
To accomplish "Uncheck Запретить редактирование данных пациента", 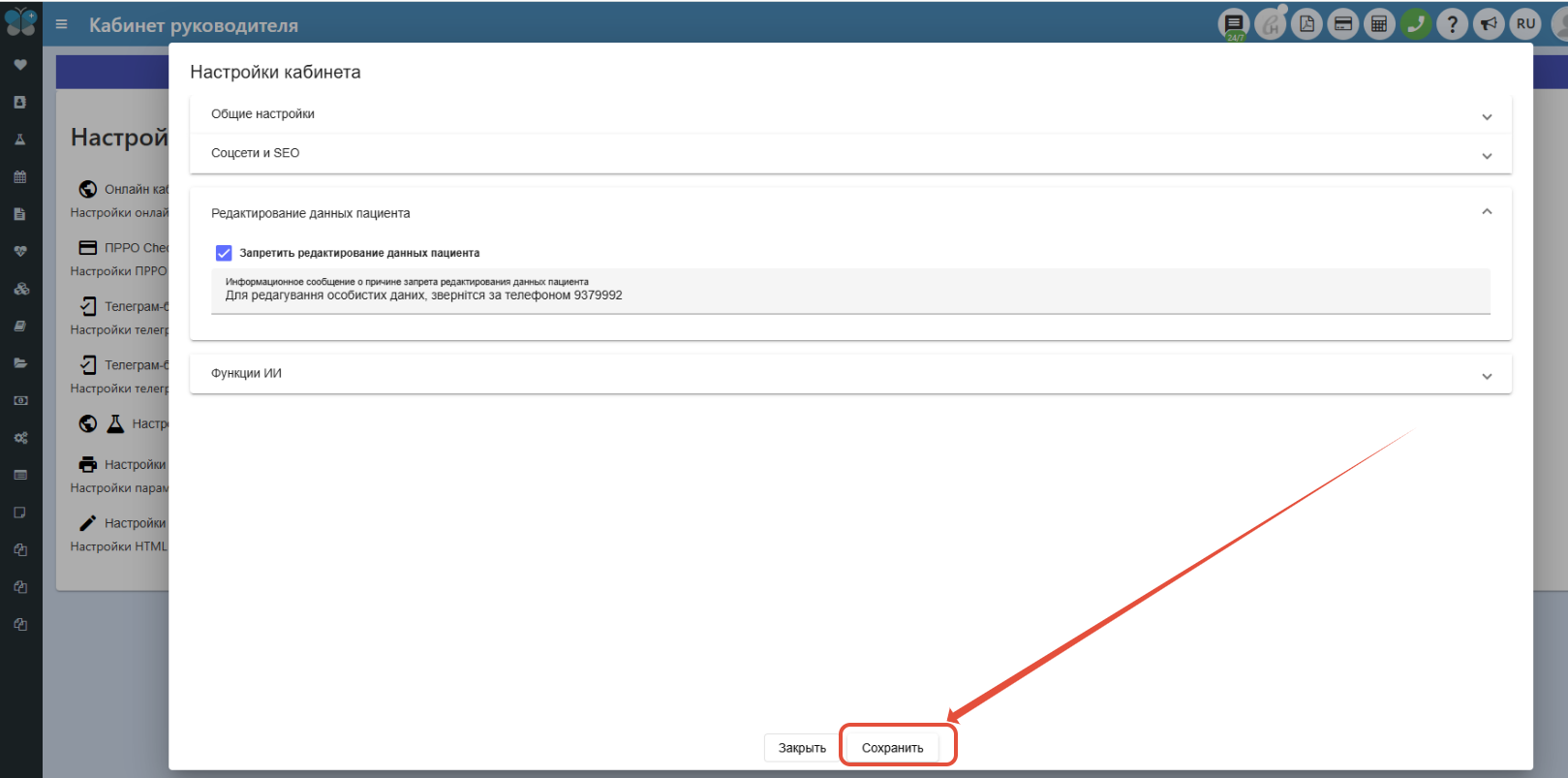I will click(x=224, y=253).
